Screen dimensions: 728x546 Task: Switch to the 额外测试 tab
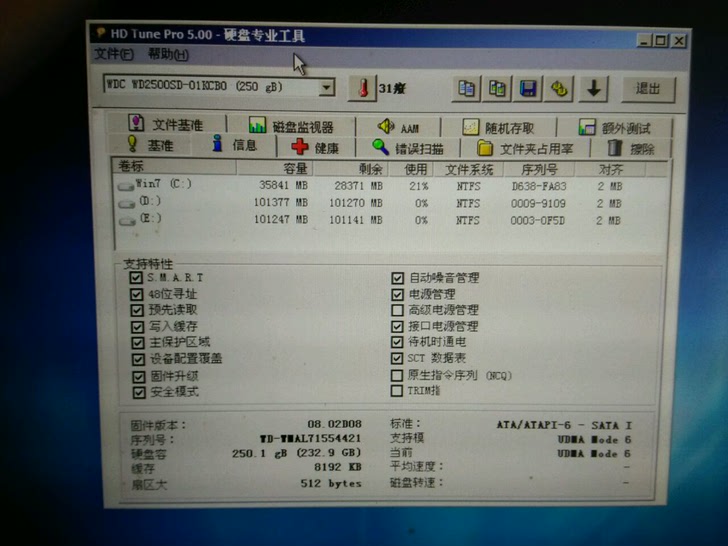pos(614,128)
